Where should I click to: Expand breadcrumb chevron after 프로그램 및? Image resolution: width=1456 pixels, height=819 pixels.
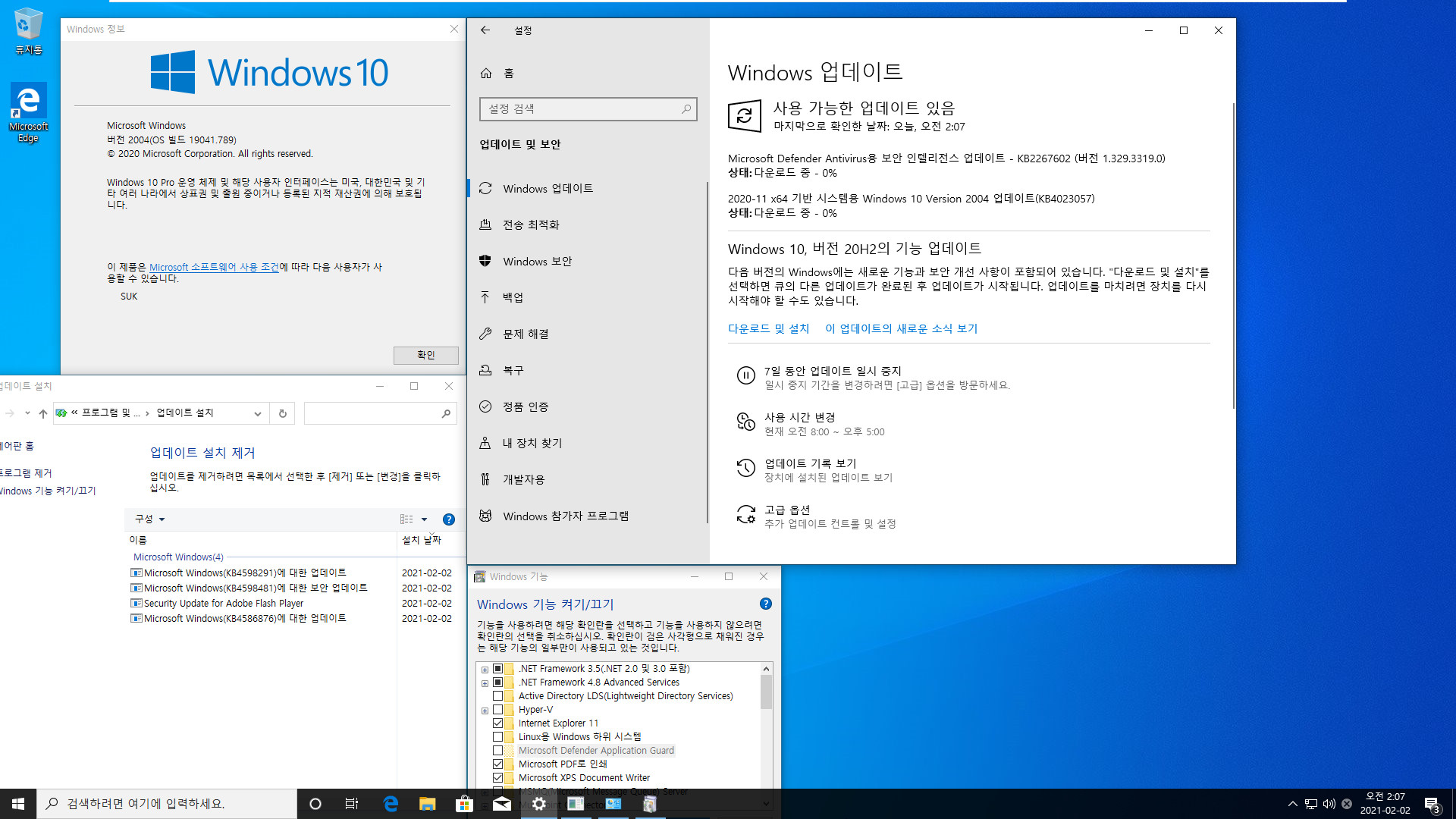tap(147, 413)
